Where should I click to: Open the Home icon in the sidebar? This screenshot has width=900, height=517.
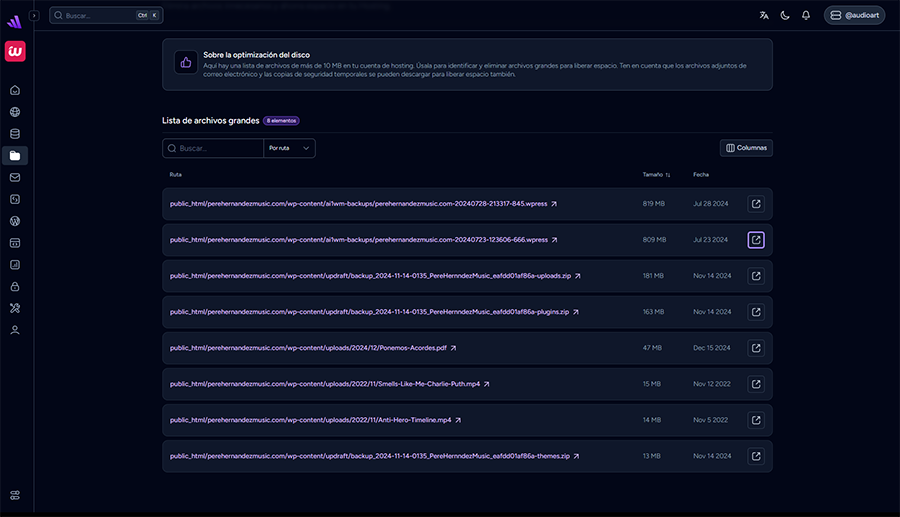click(x=15, y=90)
